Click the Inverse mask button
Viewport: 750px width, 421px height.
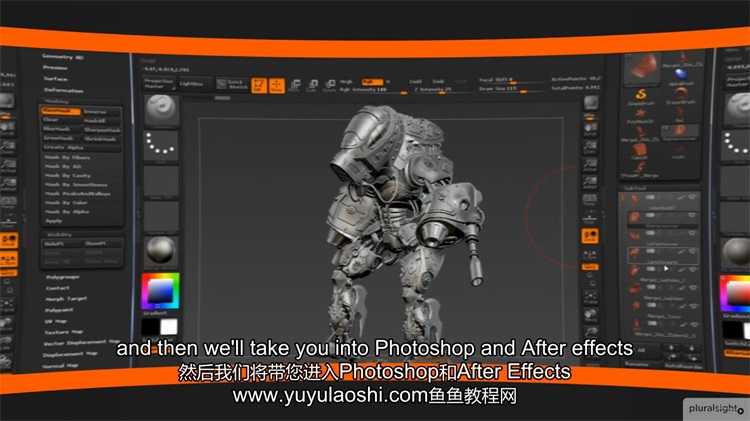pyautogui.click(x=101, y=111)
